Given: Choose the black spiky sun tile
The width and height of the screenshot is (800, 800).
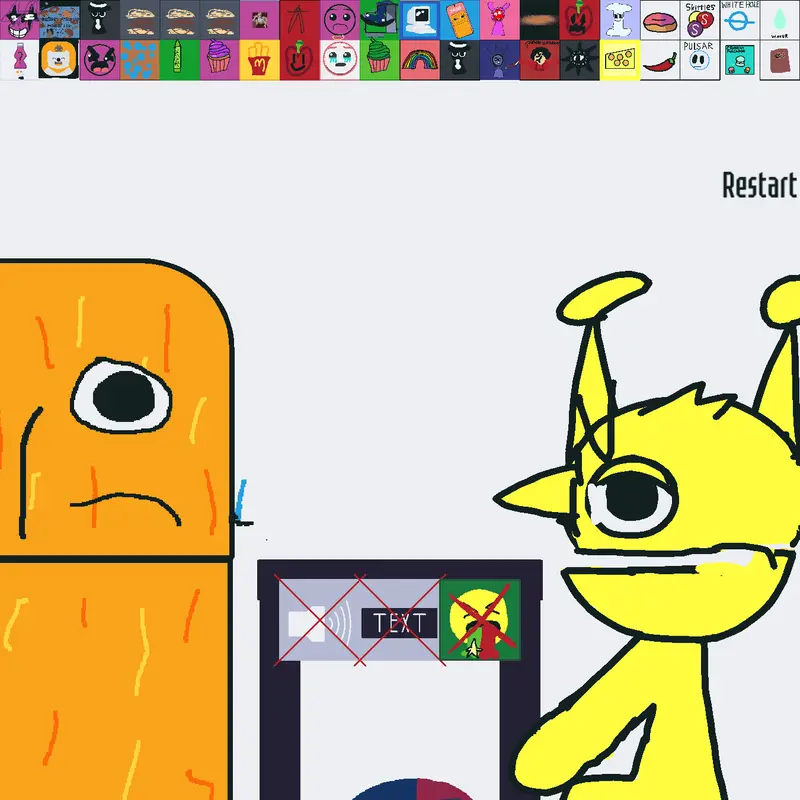Looking at the screenshot, I should pyautogui.click(x=580, y=60).
